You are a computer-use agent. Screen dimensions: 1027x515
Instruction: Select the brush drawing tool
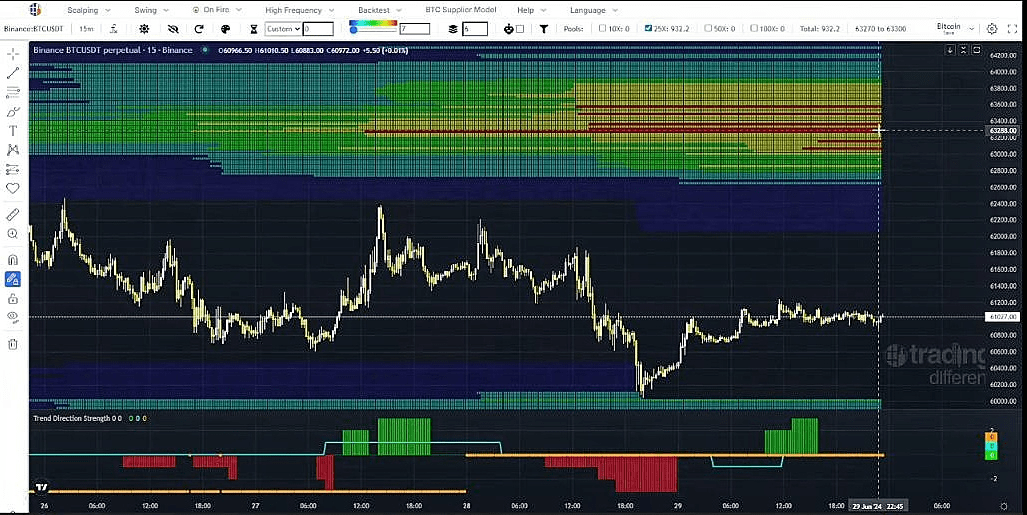point(12,112)
